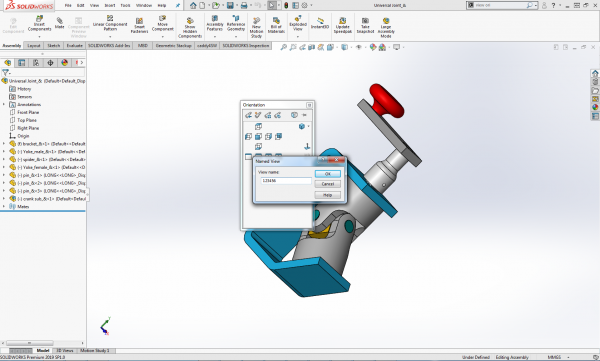600x361 pixels.
Task: Open the Tools menu
Action: (125, 5)
